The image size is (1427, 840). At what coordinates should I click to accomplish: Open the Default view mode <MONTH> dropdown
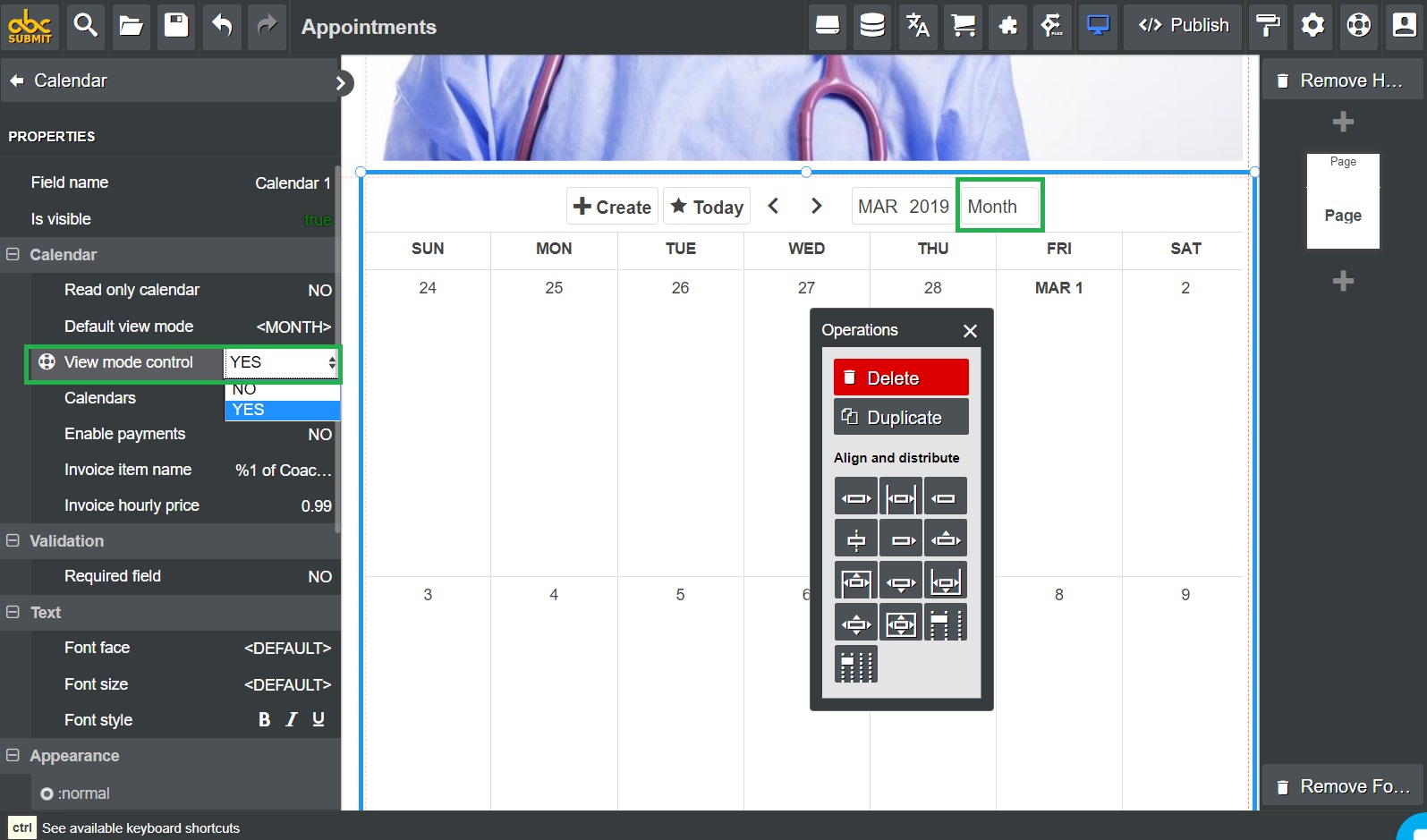coord(293,327)
